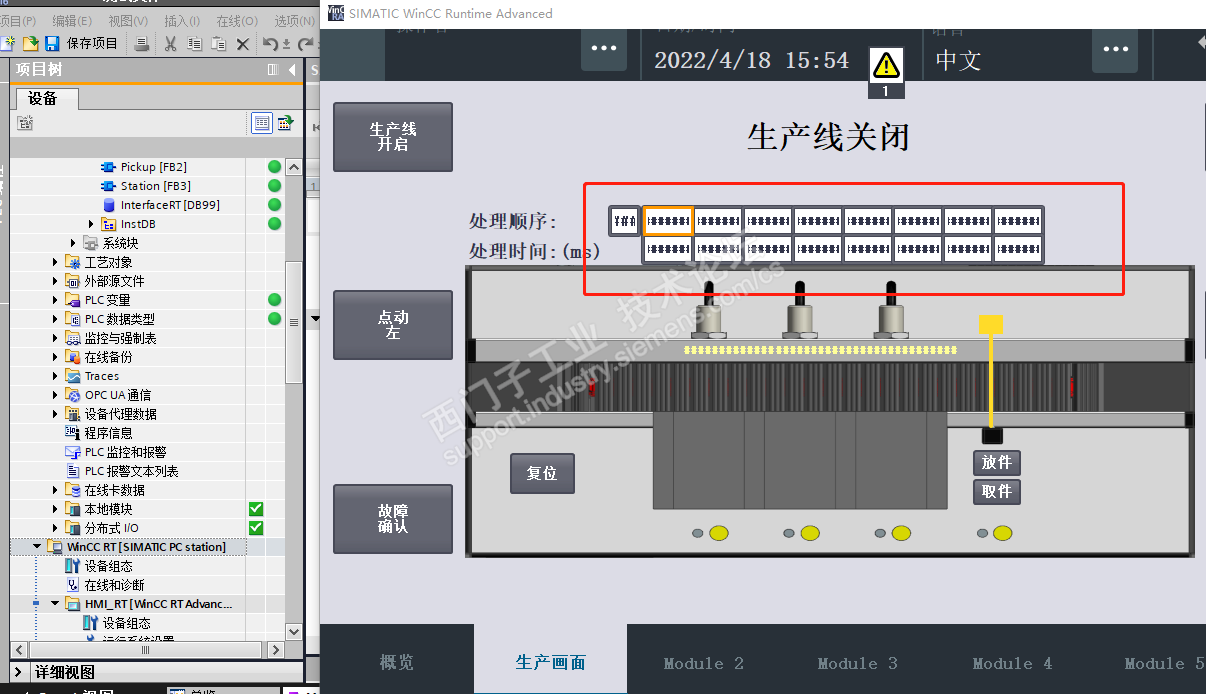Expand the PLC 变量 node
The height and width of the screenshot is (694, 1206).
tap(55, 300)
